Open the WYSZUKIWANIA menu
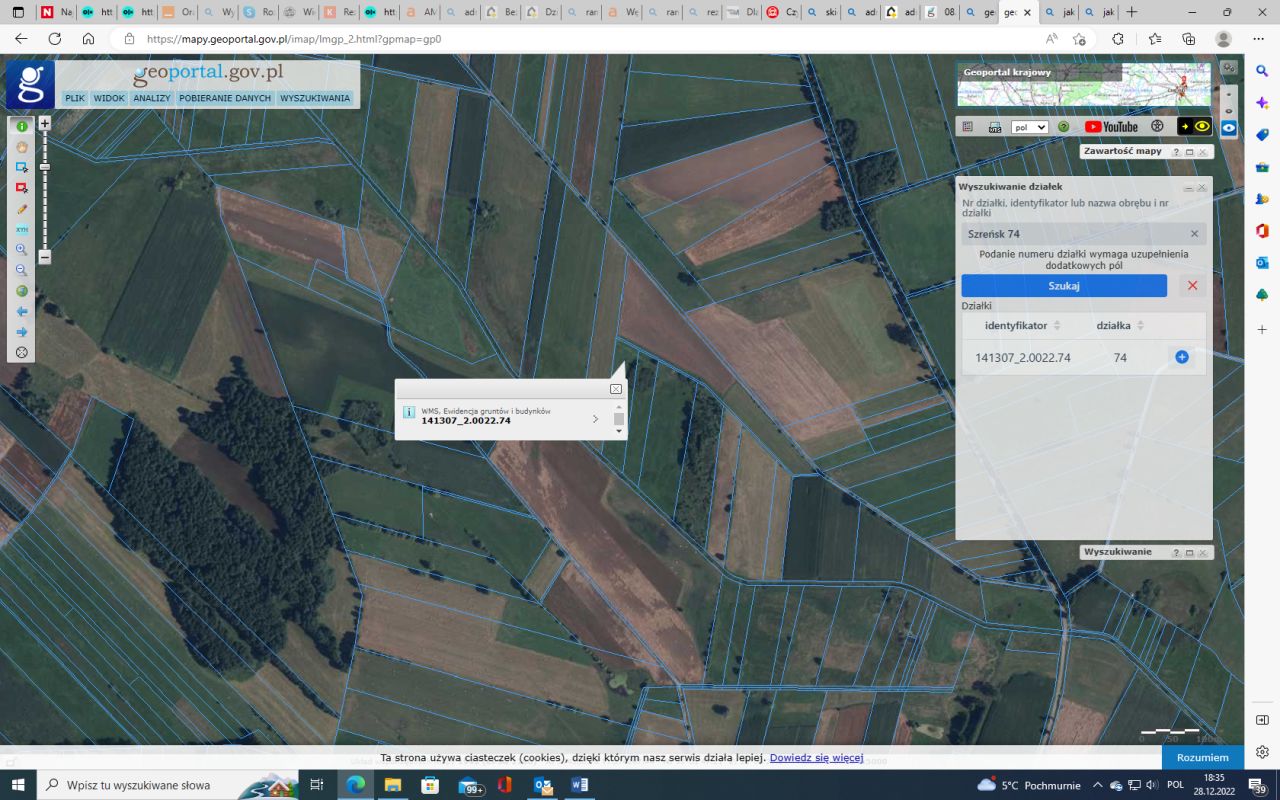The height and width of the screenshot is (800, 1280). pos(315,98)
